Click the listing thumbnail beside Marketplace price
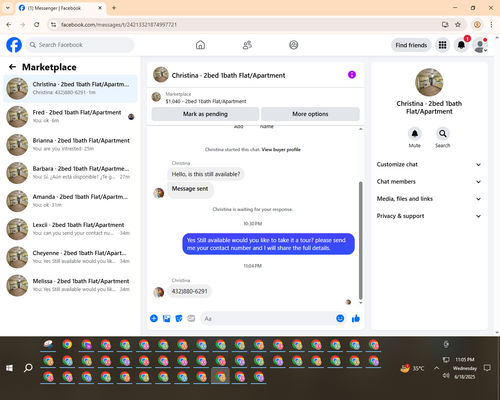The width and height of the screenshot is (500, 400). click(x=156, y=97)
